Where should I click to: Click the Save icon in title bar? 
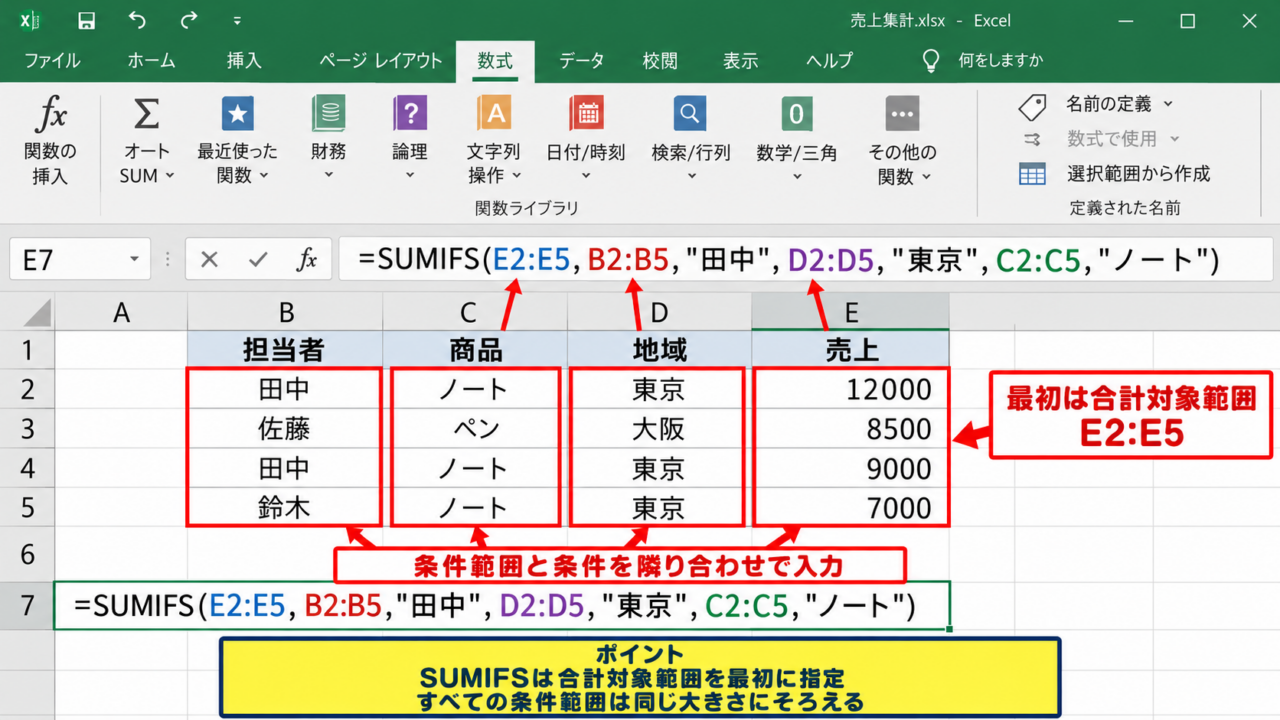click(x=86, y=21)
